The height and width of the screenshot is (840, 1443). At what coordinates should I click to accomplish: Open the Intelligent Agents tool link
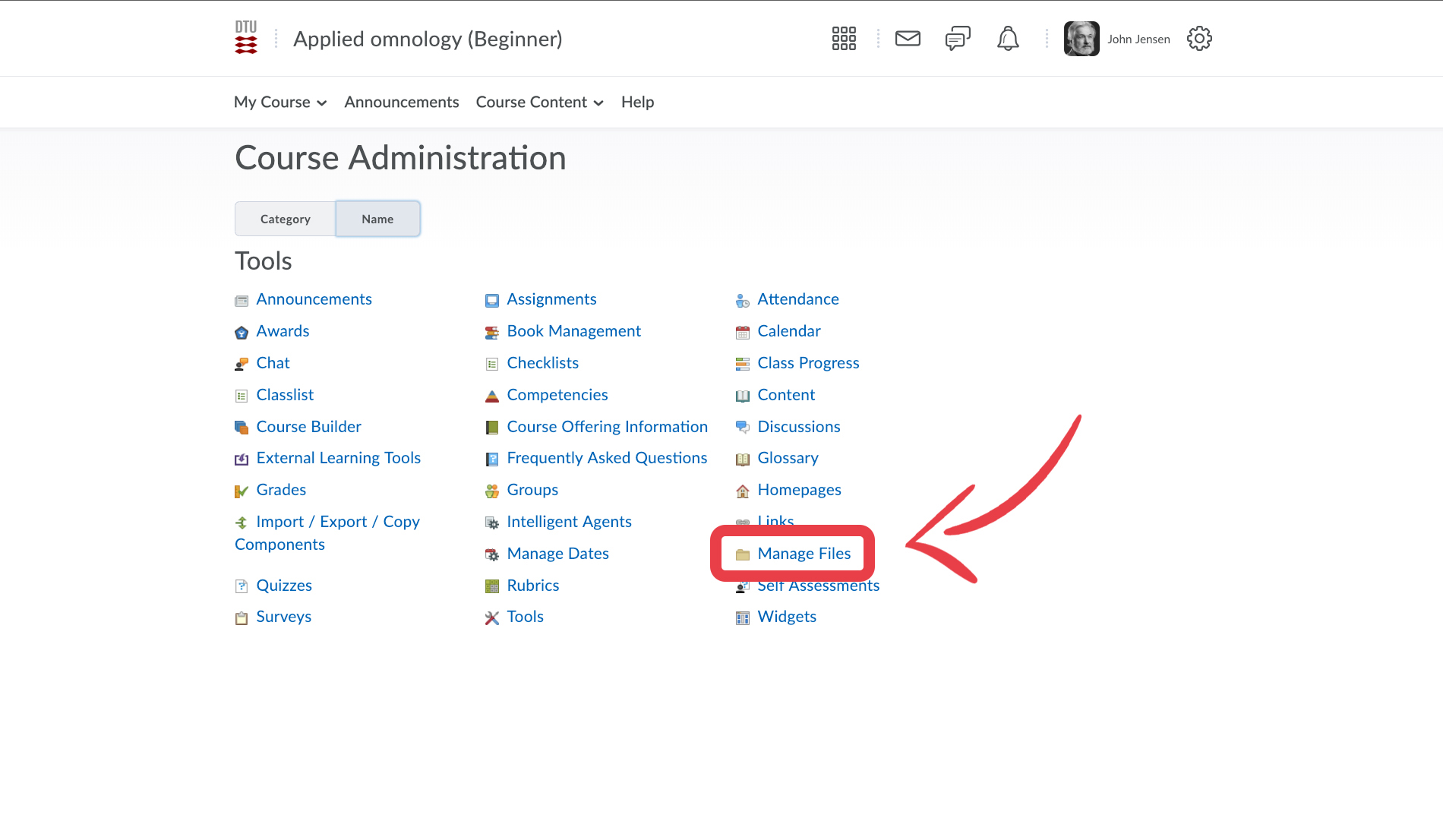click(x=569, y=522)
